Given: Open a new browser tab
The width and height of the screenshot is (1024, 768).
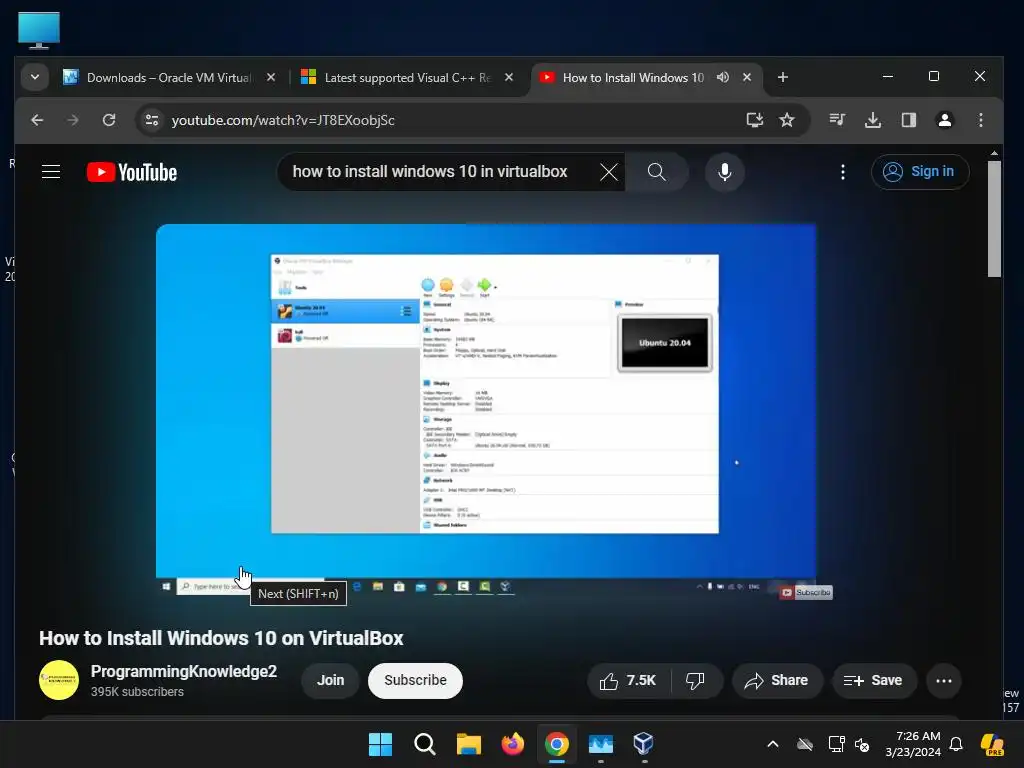Looking at the screenshot, I should 782,77.
